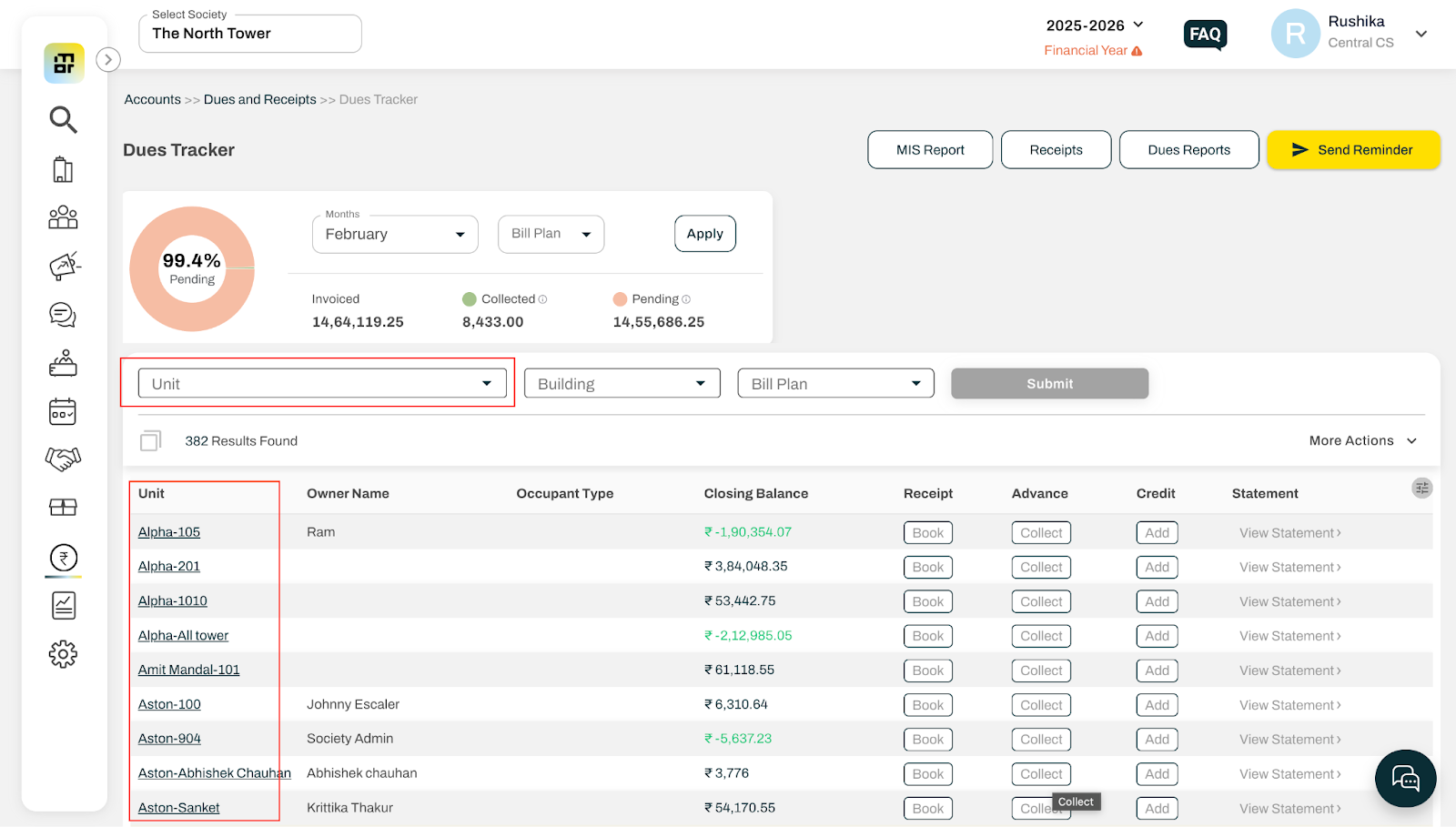Click Collect for Aston-100

pos(1041,706)
